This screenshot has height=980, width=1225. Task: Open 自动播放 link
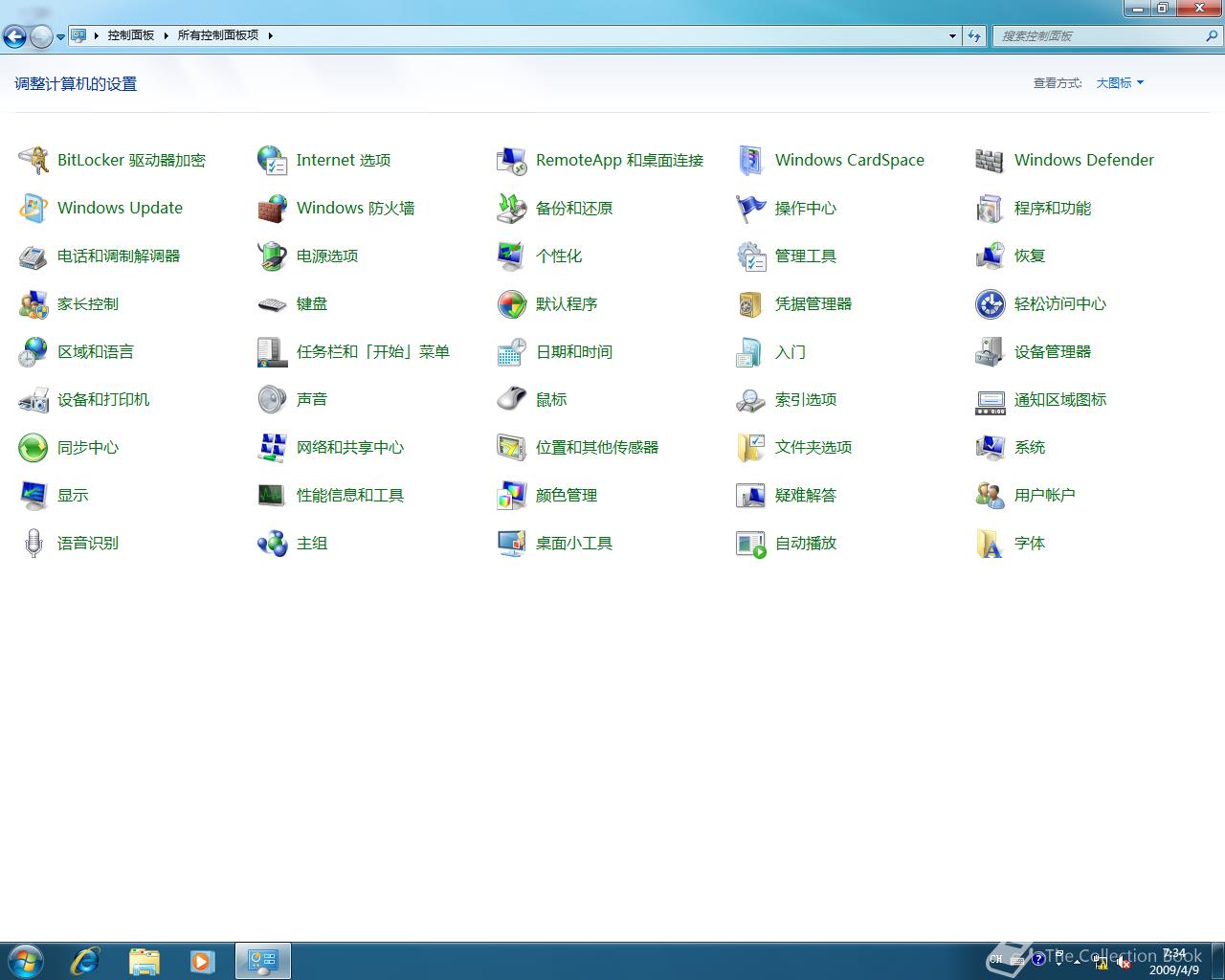click(x=806, y=543)
